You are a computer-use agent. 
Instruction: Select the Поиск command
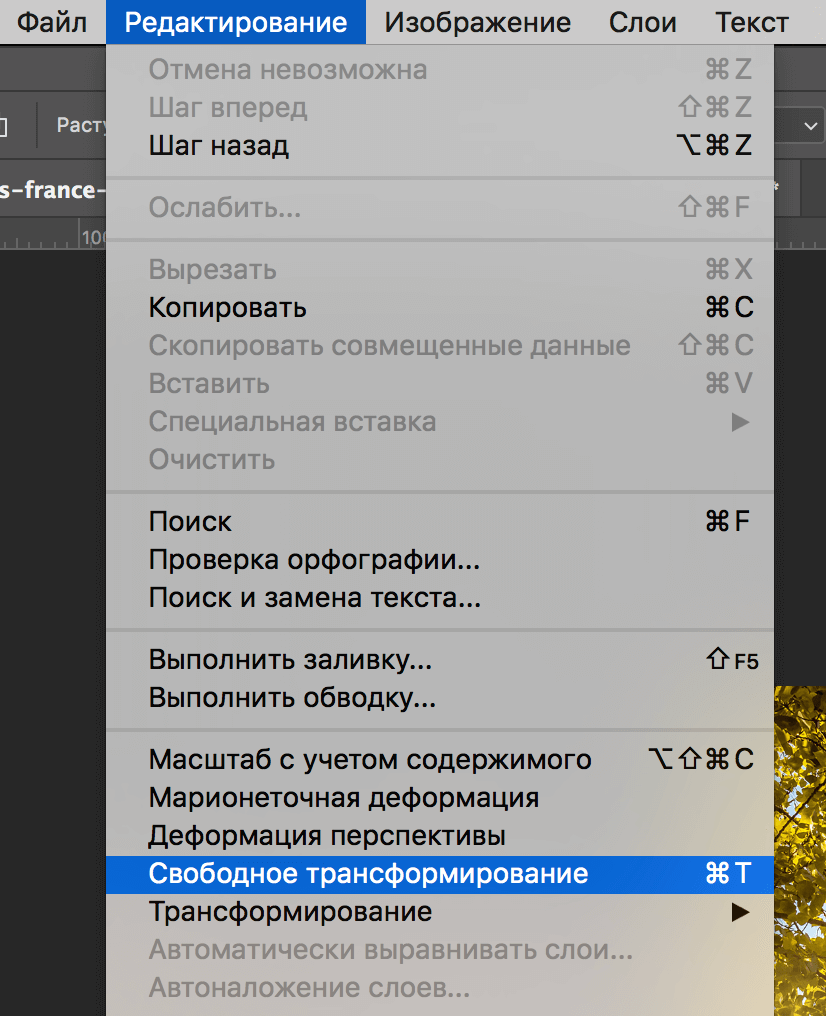tap(191, 521)
